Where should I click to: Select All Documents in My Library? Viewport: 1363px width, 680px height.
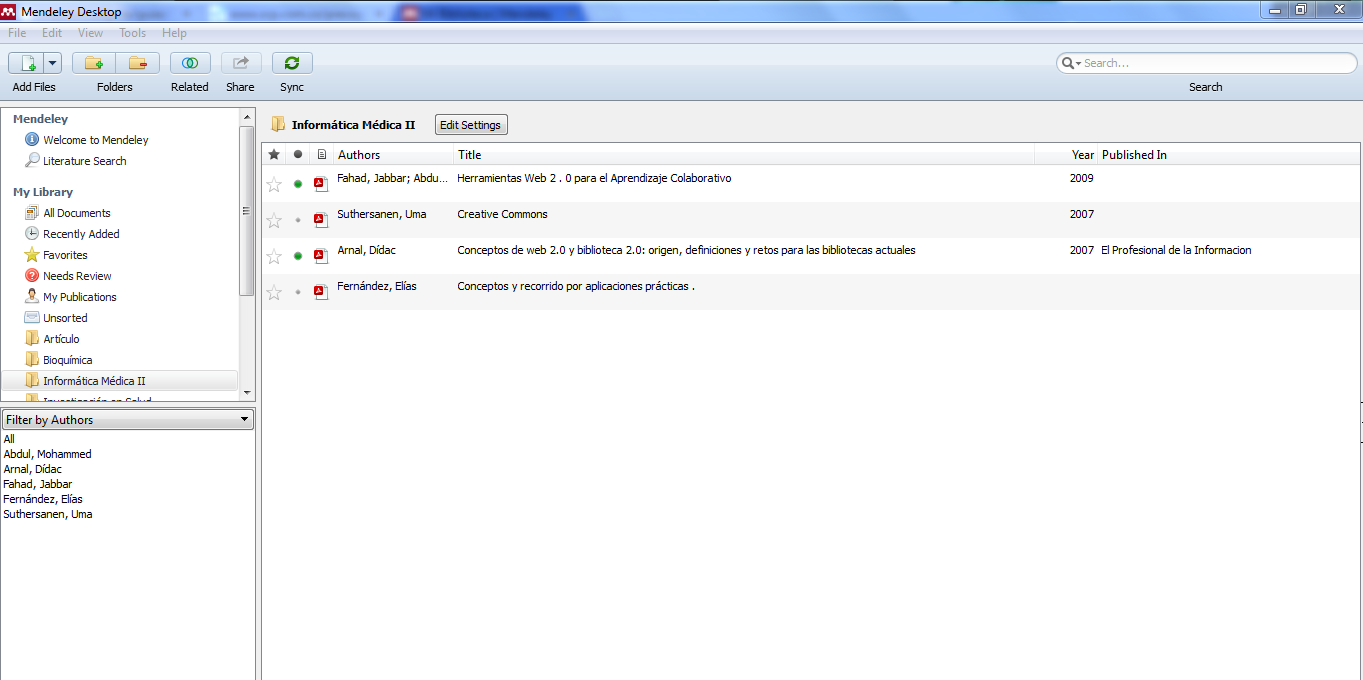point(76,213)
